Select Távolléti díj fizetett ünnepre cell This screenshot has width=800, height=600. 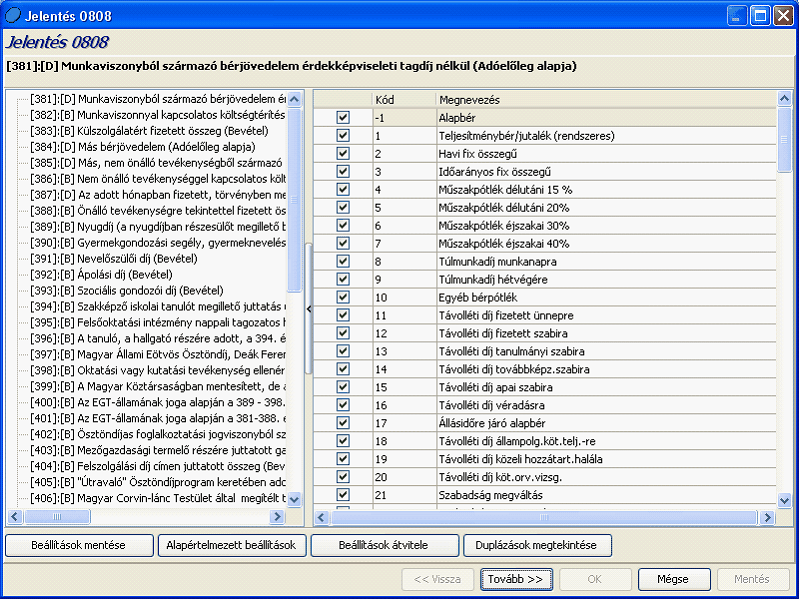pos(606,315)
